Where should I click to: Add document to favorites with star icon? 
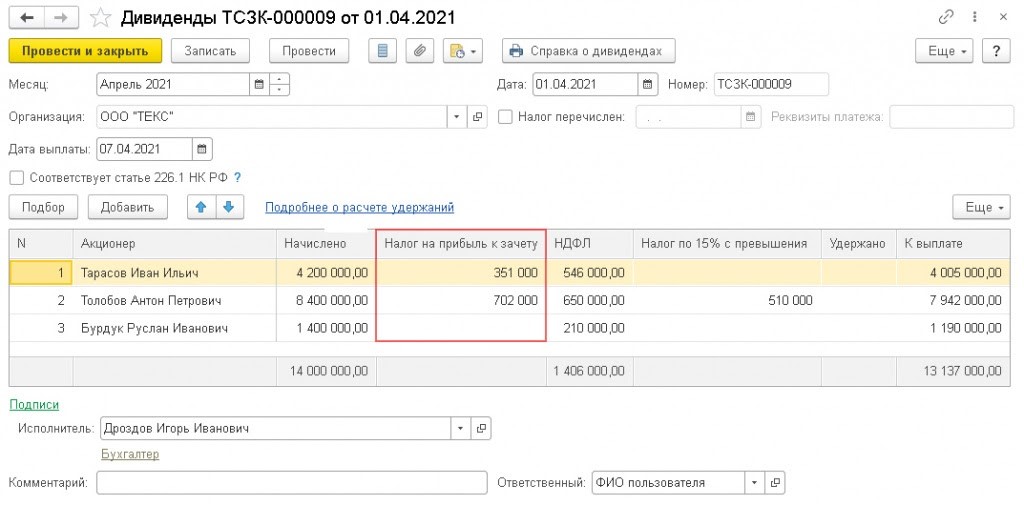101,18
